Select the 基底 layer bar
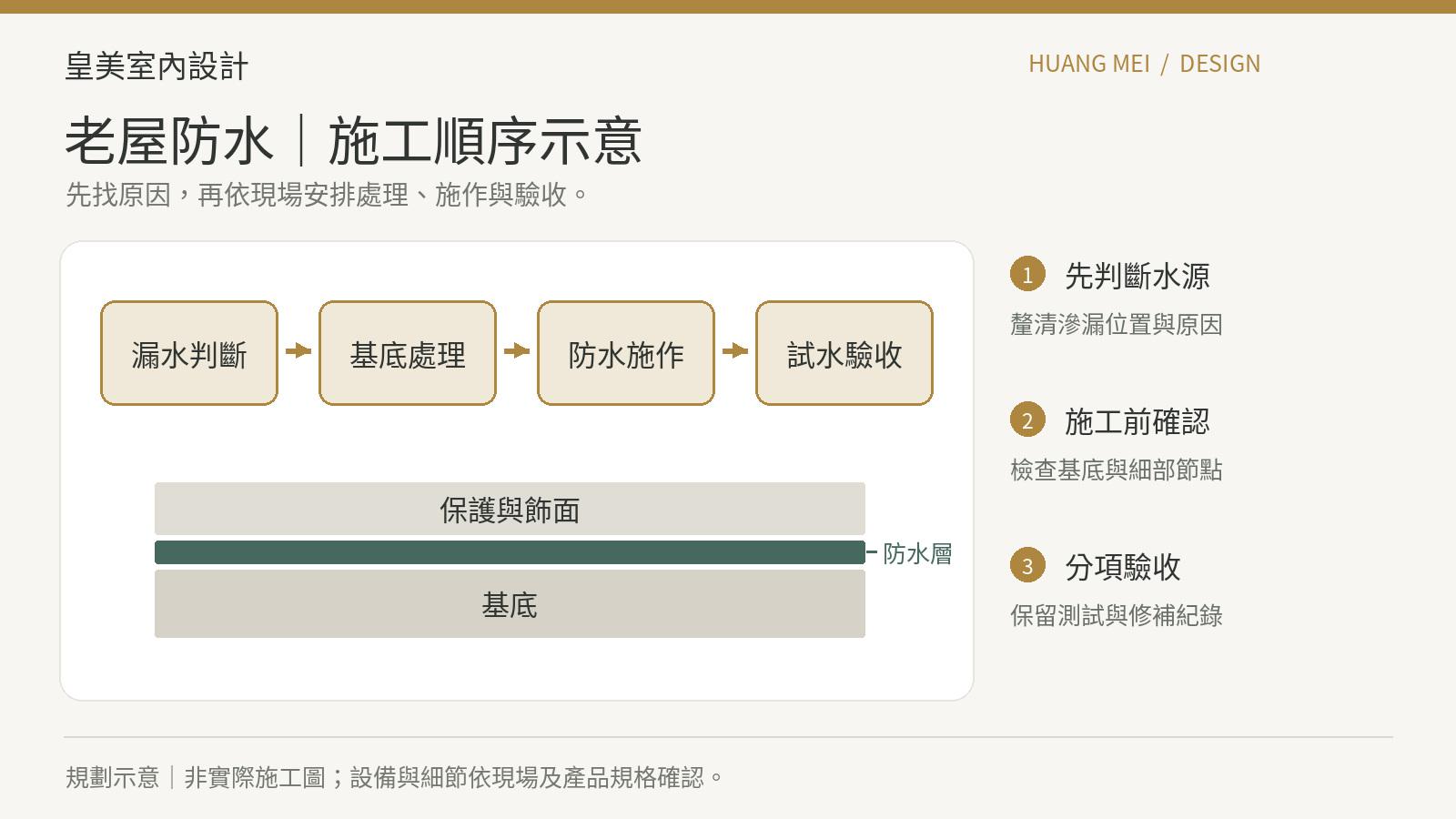Viewport: 1456px width, 819px height. [x=510, y=604]
